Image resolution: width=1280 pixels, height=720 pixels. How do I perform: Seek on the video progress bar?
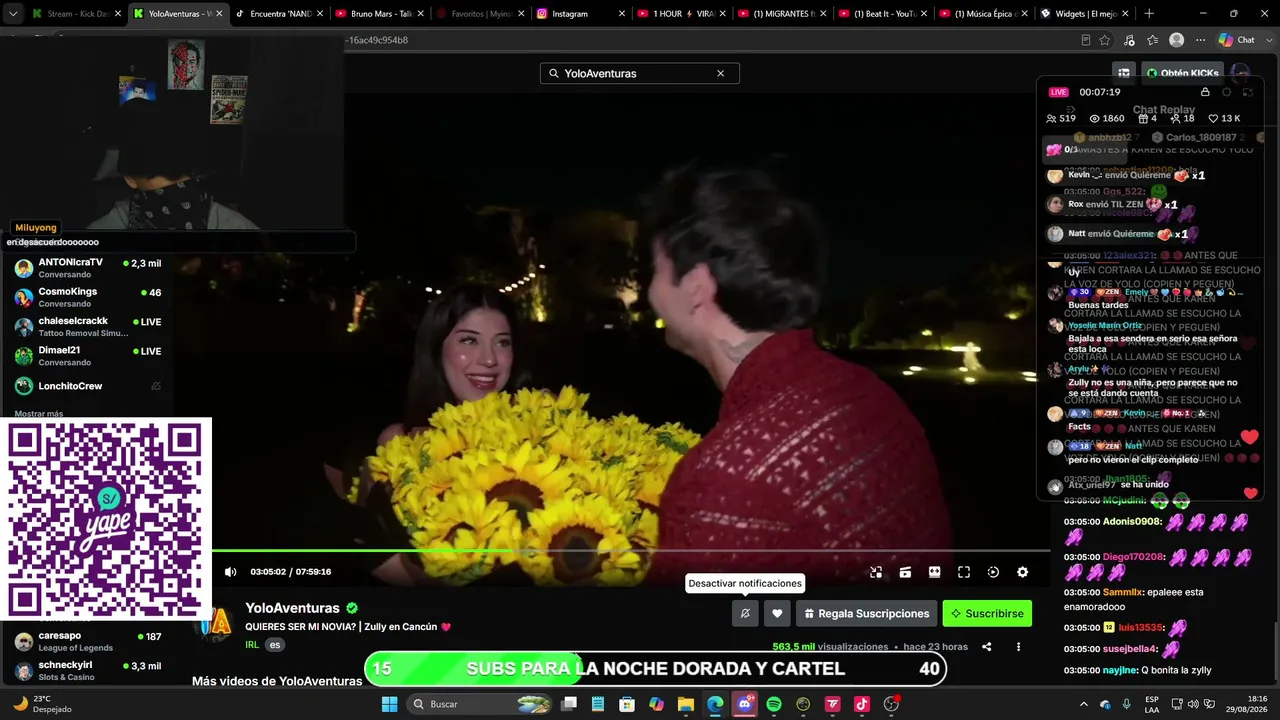[x=630, y=550]
